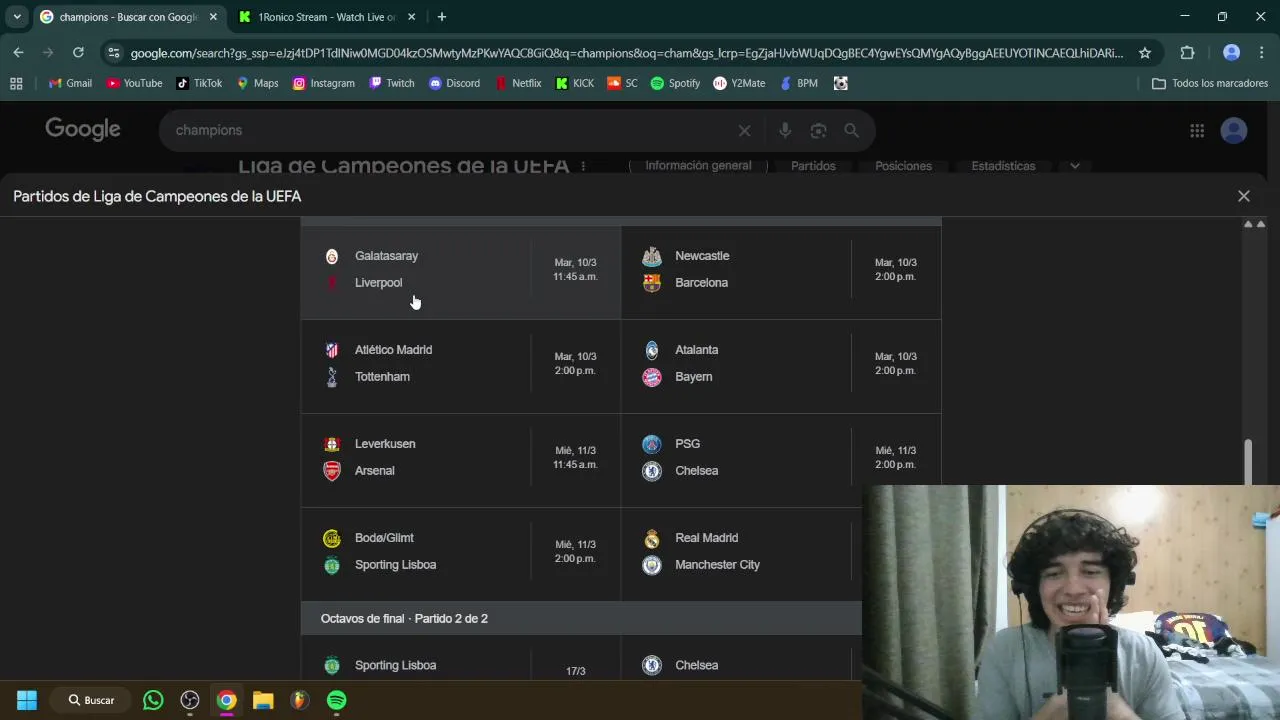
Task: Open the Gmail bookmark
Action: pos(69,83)
